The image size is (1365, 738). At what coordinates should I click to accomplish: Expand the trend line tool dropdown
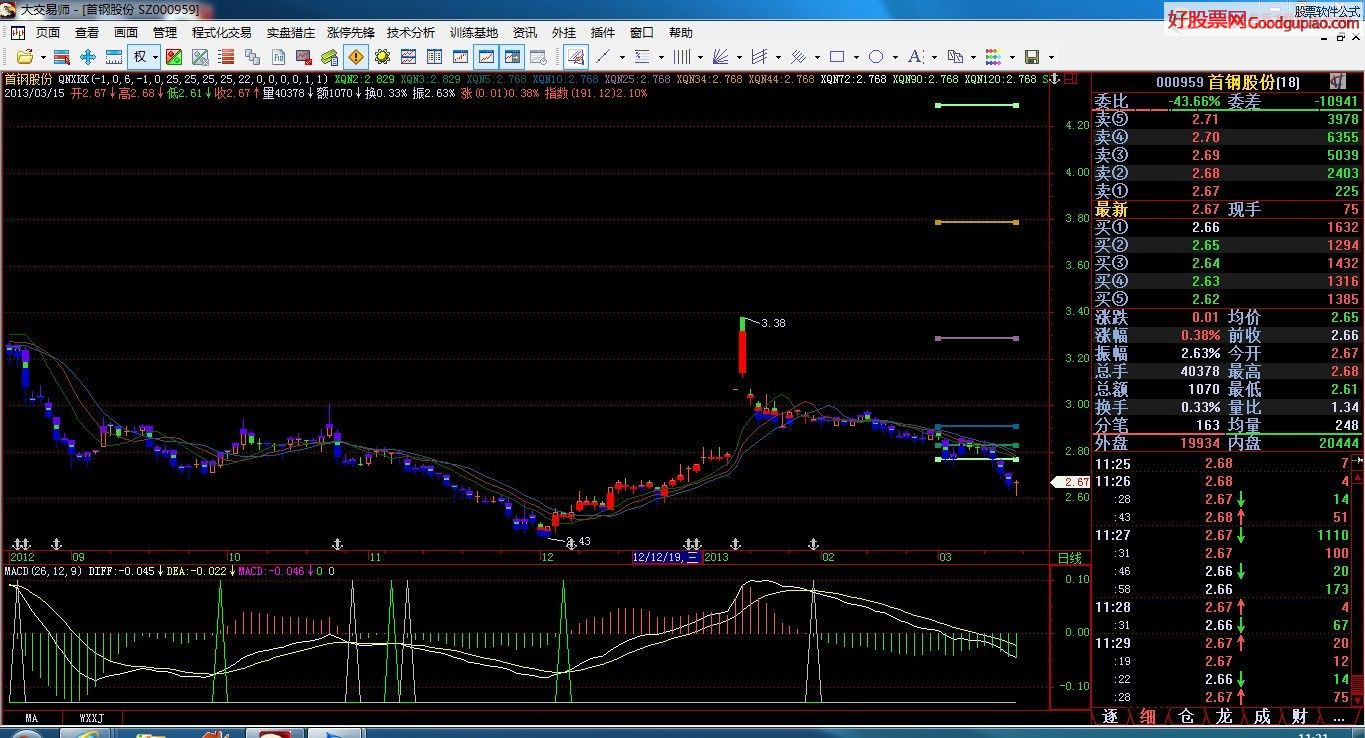coord(622,57)
